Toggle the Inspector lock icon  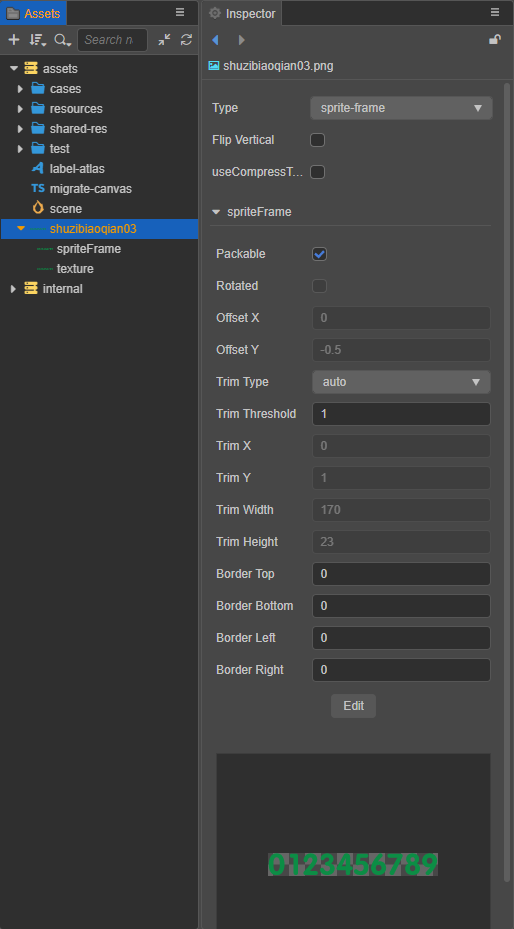click(494, 40)
